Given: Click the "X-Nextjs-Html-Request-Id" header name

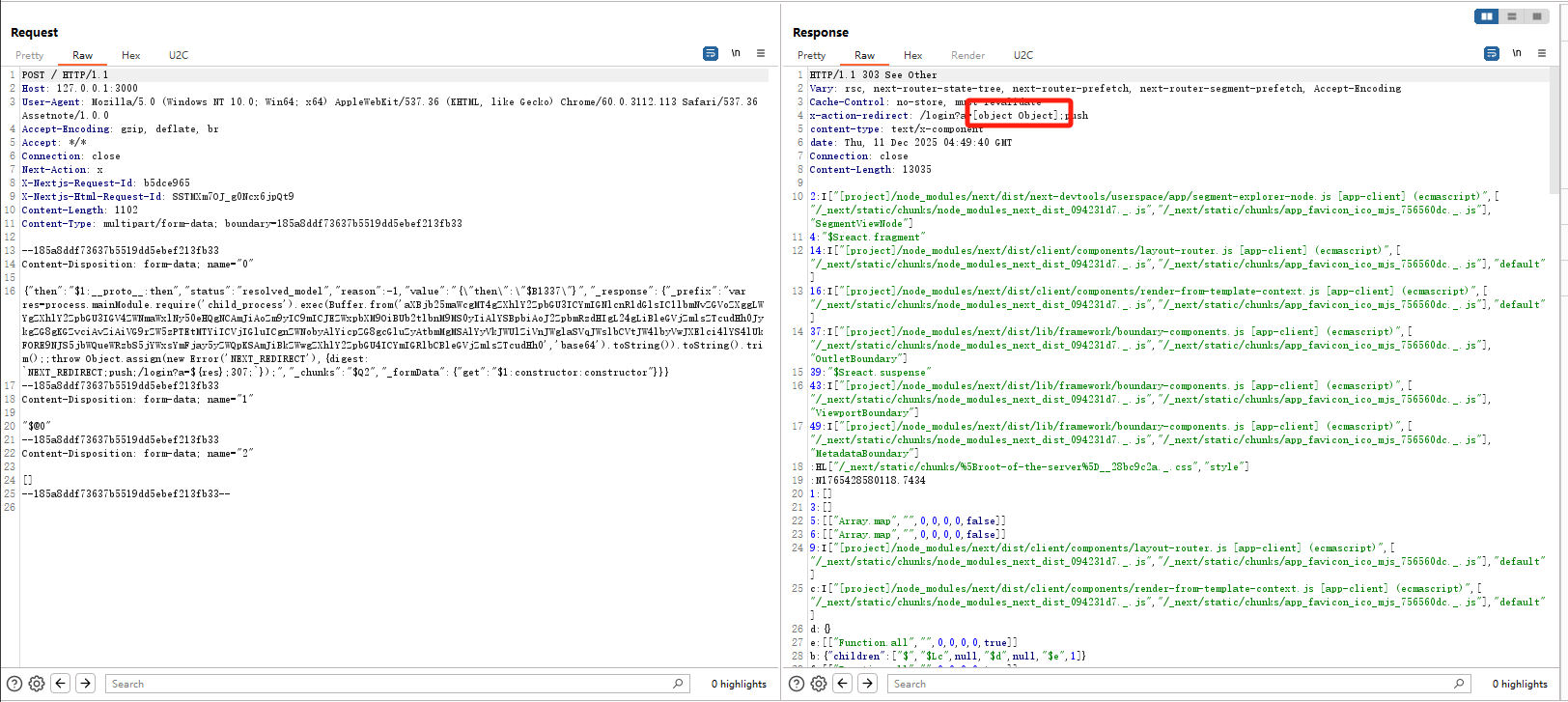Looking at the screenshot, I should coord(93,196).
